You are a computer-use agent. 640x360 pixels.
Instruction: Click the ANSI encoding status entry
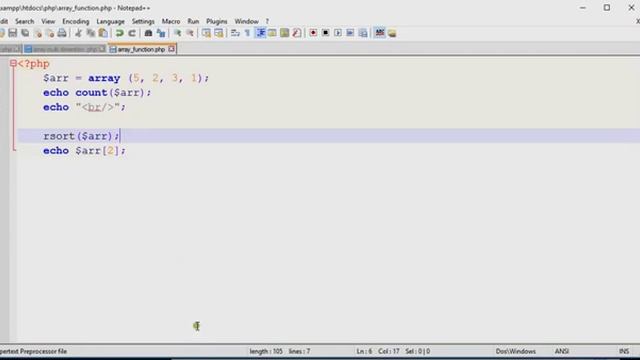coord(562,351)
